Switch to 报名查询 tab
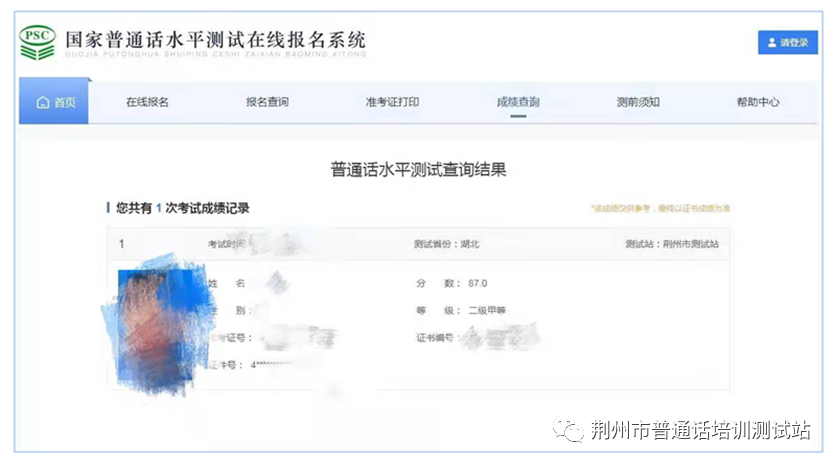Screen dimensions: 837x466 pos(267,102)
